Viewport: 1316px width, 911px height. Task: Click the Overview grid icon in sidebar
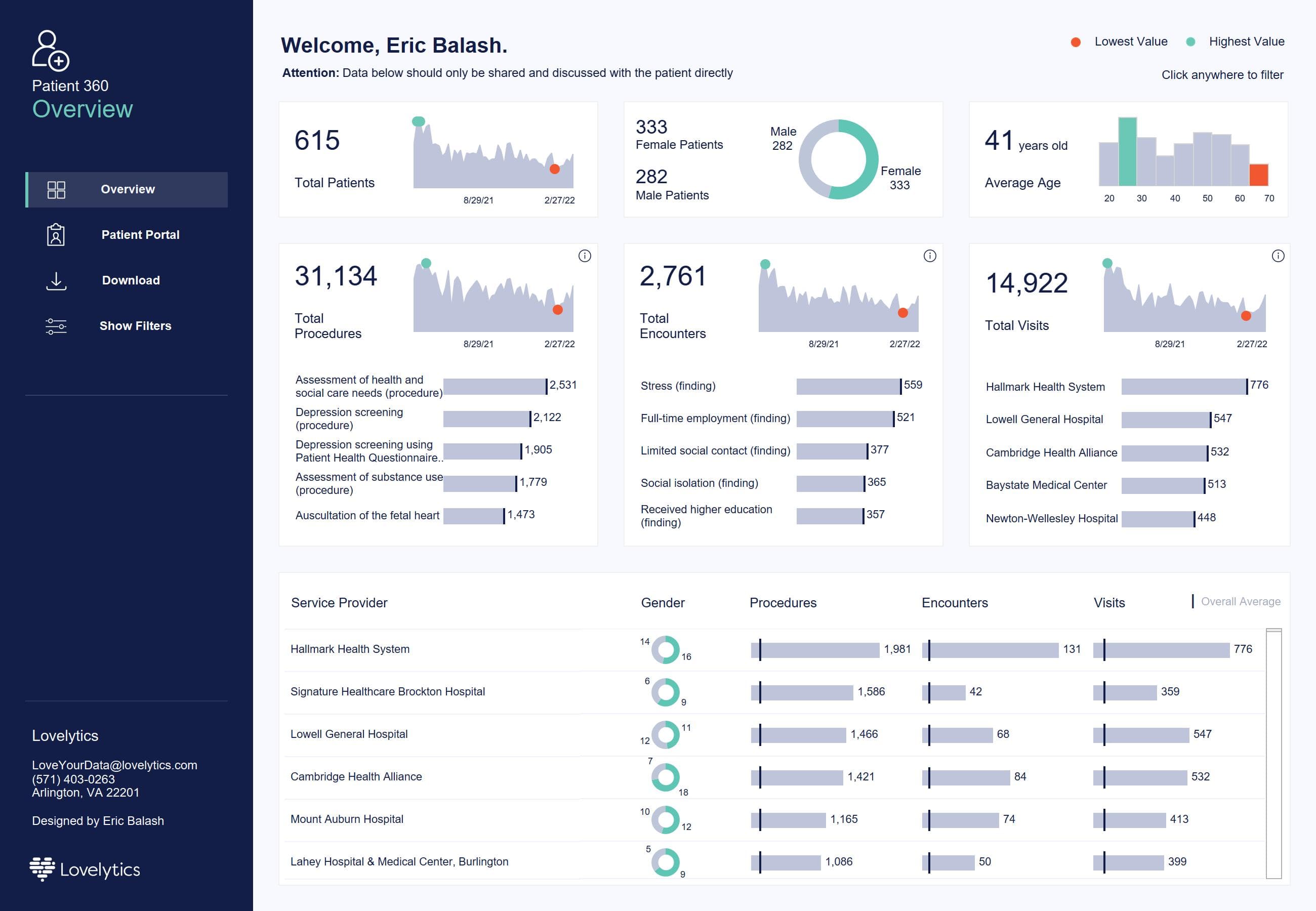(56, 189)
